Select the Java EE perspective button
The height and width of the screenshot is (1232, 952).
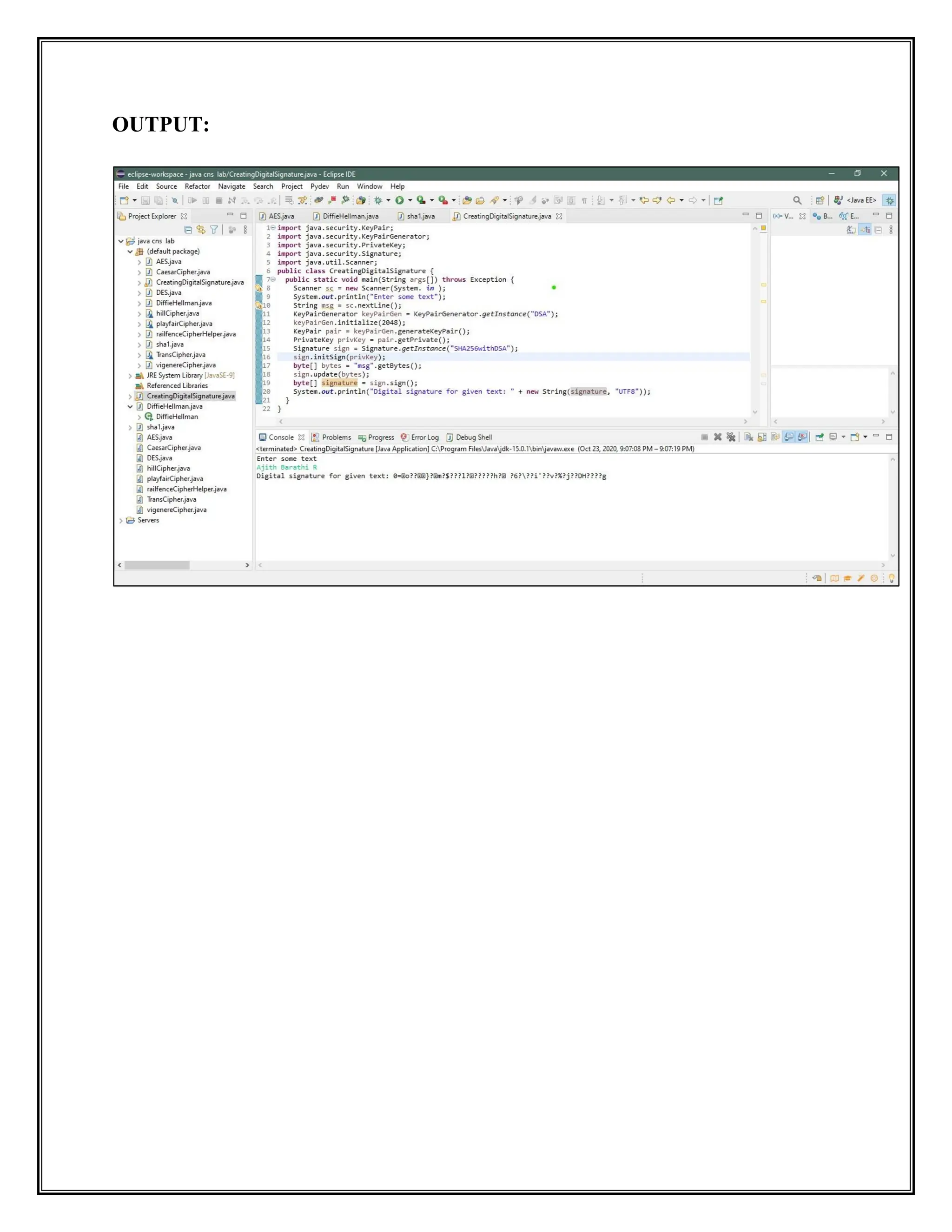coord(856,200)
